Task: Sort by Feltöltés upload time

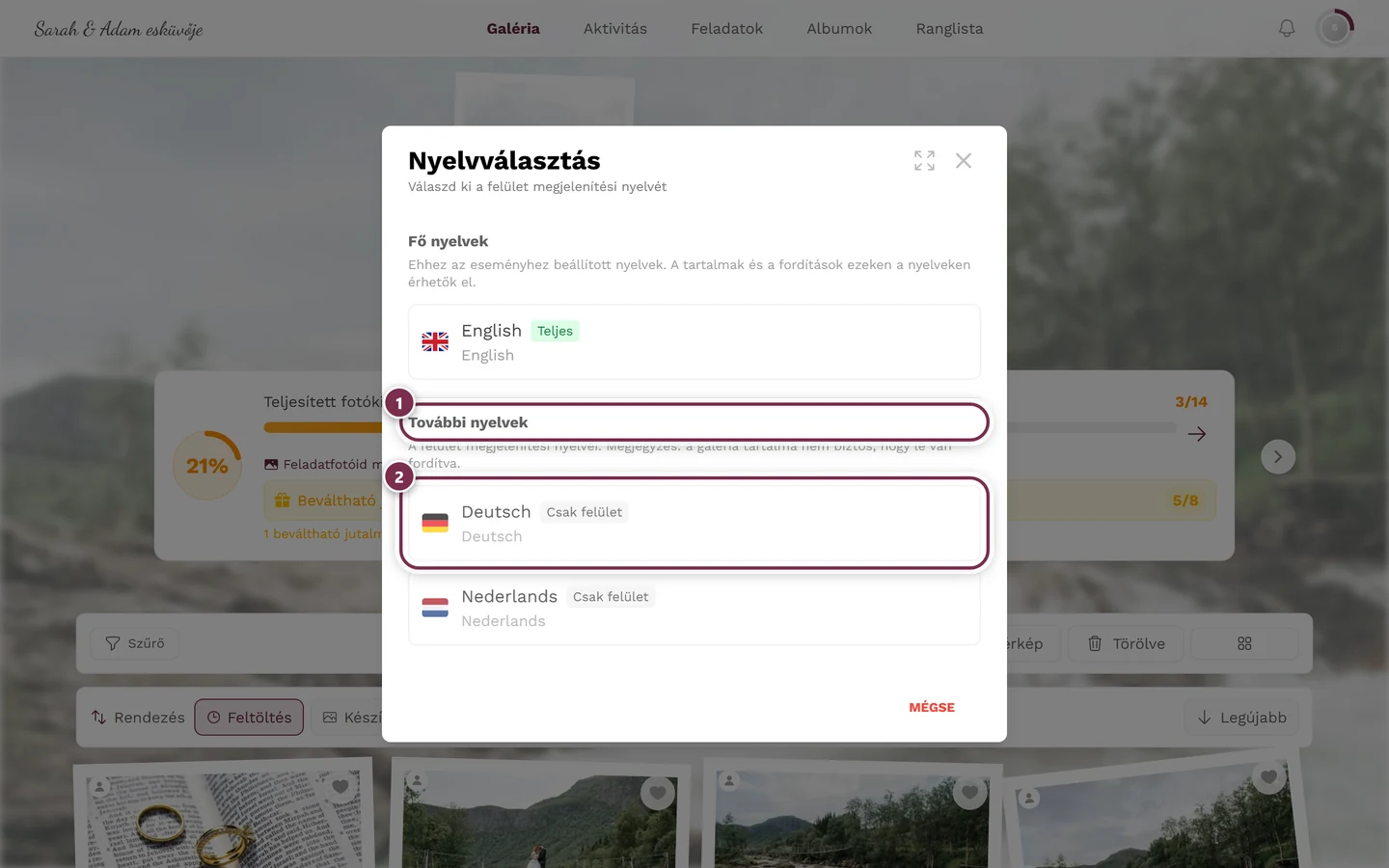Action: click(x=250, y=718)
